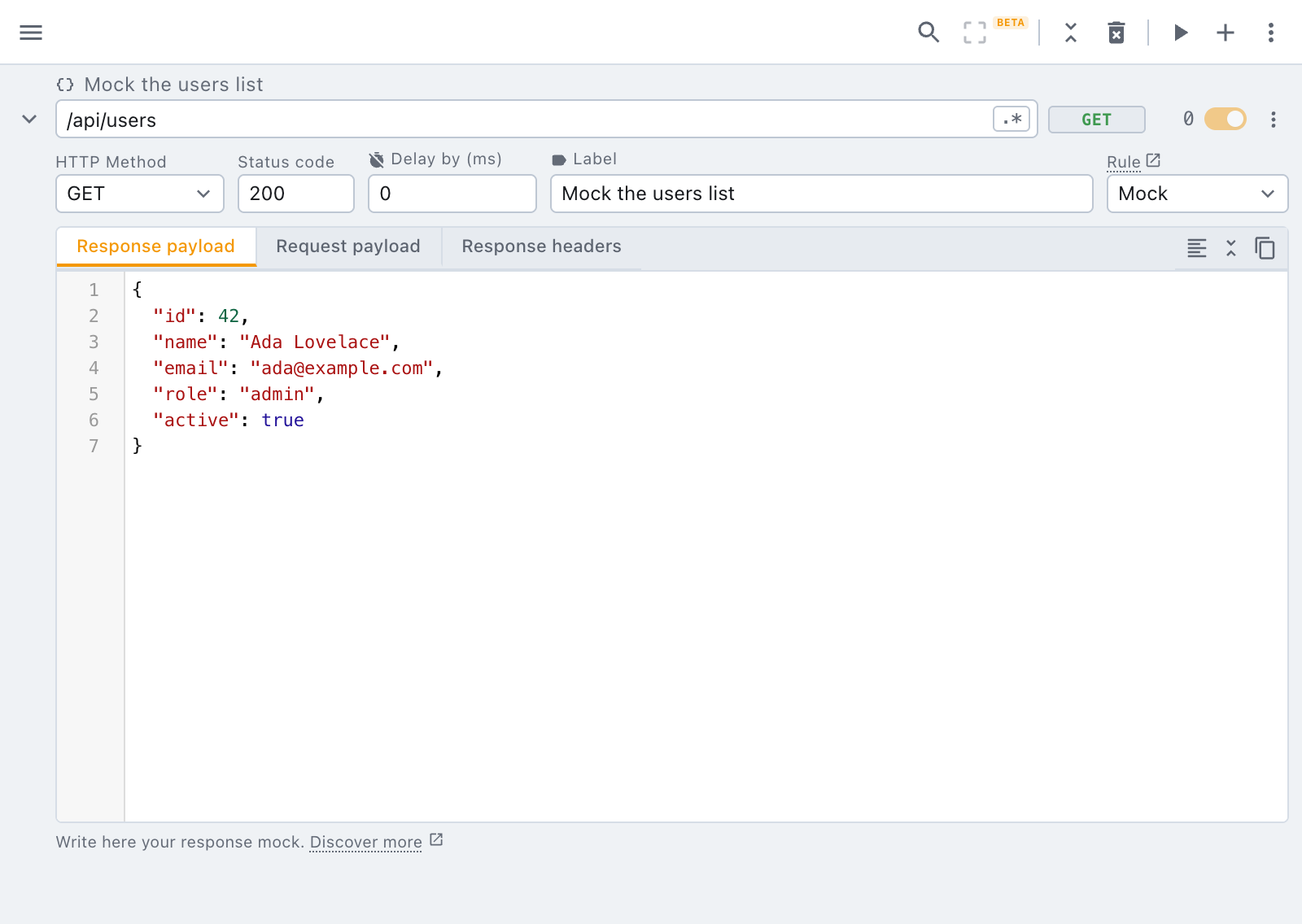Format the payload with align icon
This screenshot has width=1302, height=924.
(1197, 248)
